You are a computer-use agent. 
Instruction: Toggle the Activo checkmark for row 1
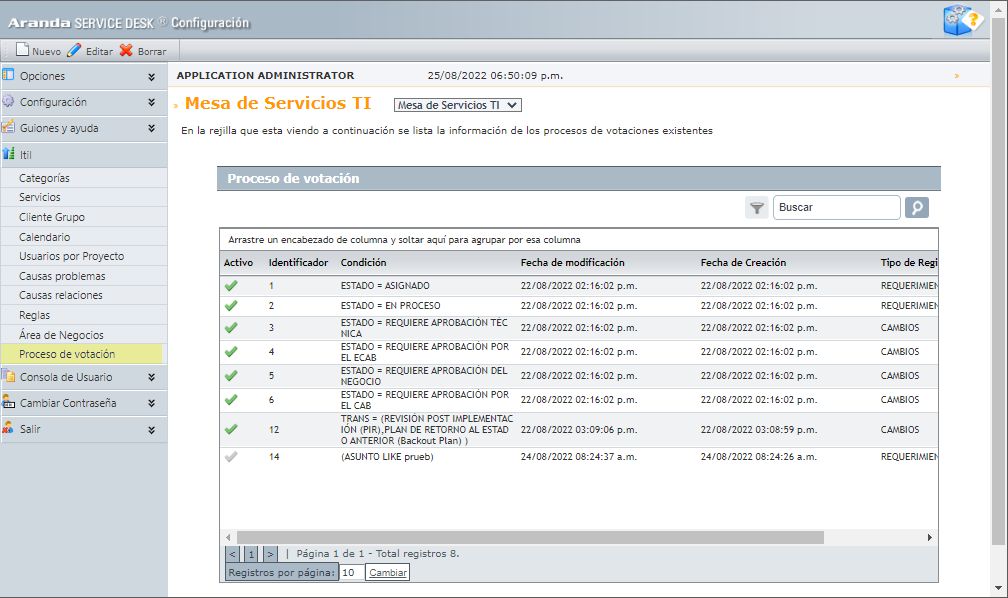[x=232, y=286]
